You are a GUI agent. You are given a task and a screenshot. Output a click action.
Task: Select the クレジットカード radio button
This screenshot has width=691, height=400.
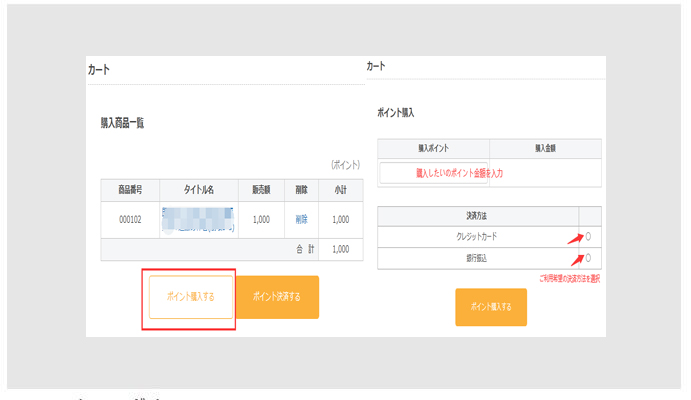point(589,237)
